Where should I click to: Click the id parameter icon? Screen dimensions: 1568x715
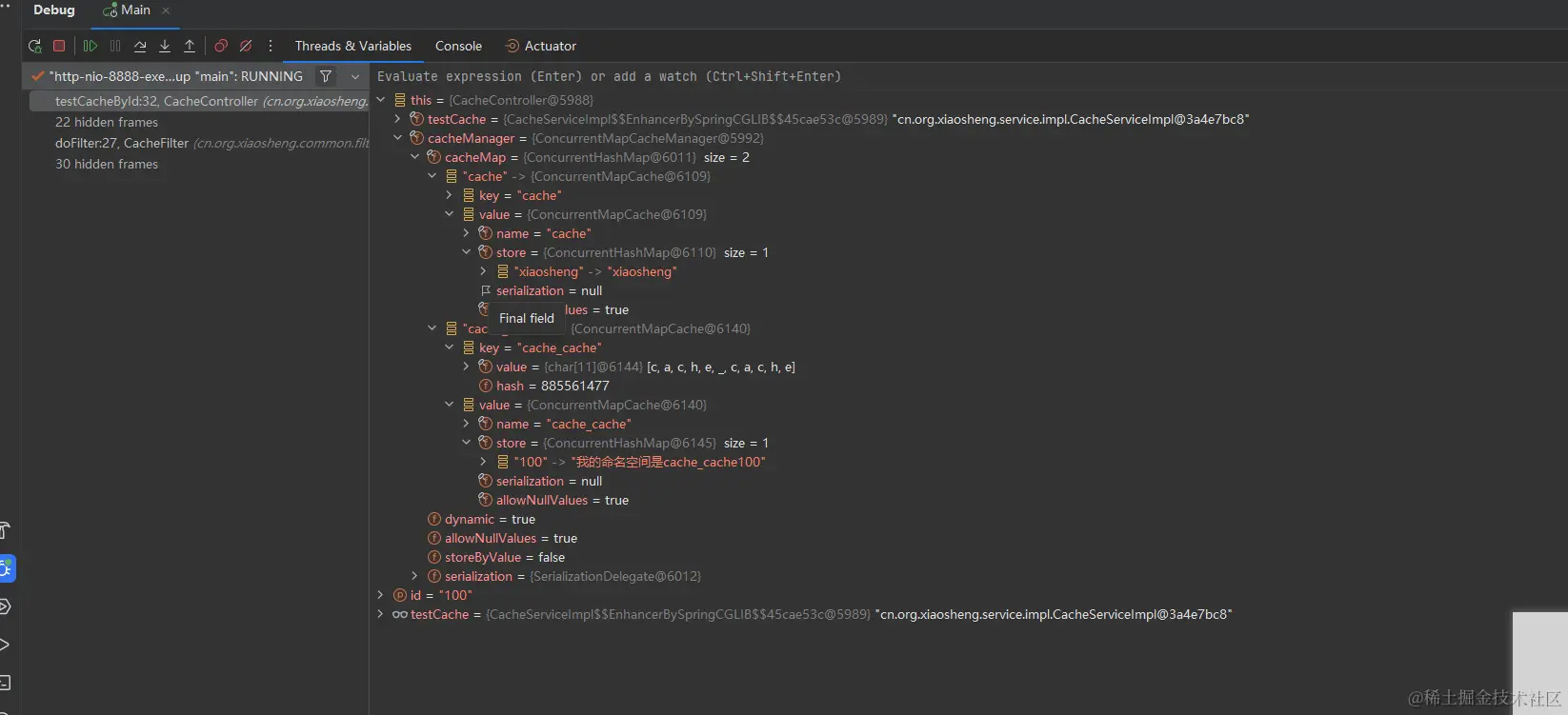400,595
